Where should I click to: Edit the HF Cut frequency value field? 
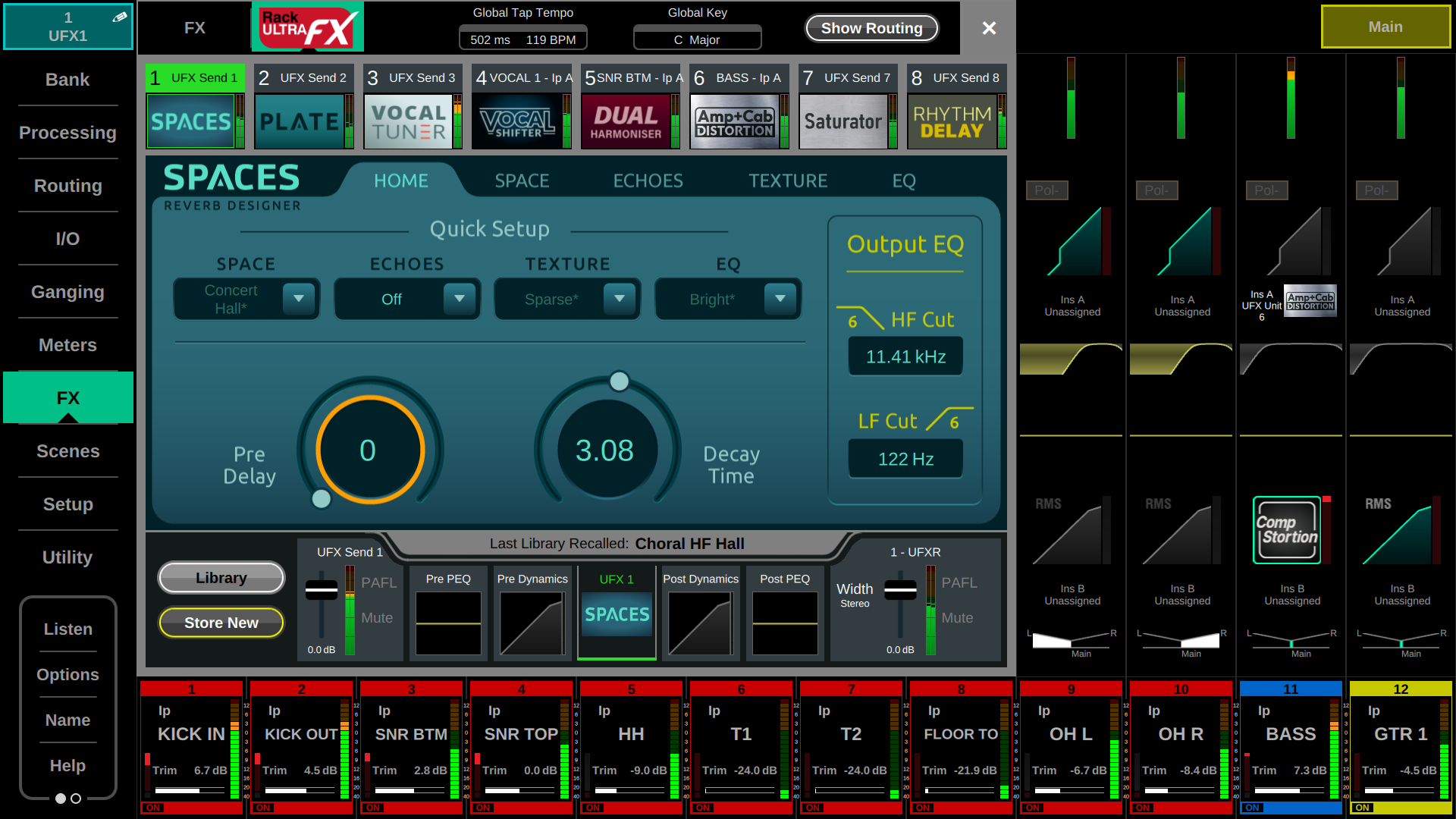[905, 355]
